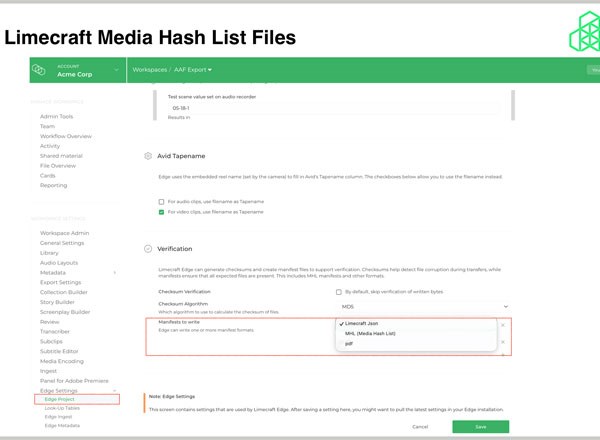This screenshot has width=600, height=440.
Task: Open Subtitle Editor settings
Action: point(59,351)
